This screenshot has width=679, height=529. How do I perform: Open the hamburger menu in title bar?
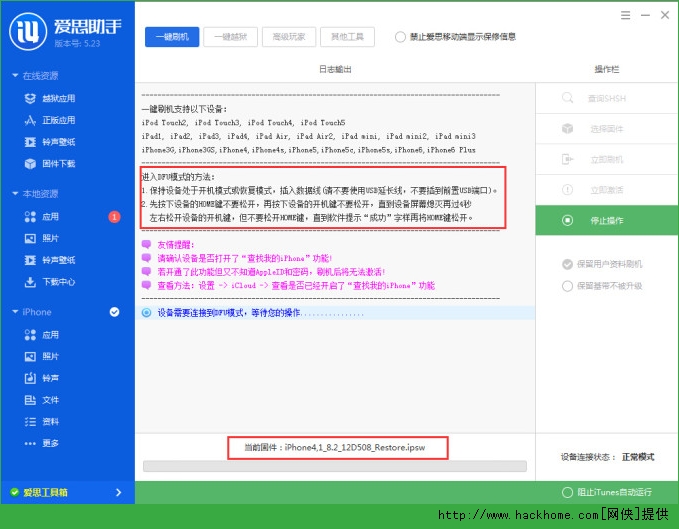624,16
